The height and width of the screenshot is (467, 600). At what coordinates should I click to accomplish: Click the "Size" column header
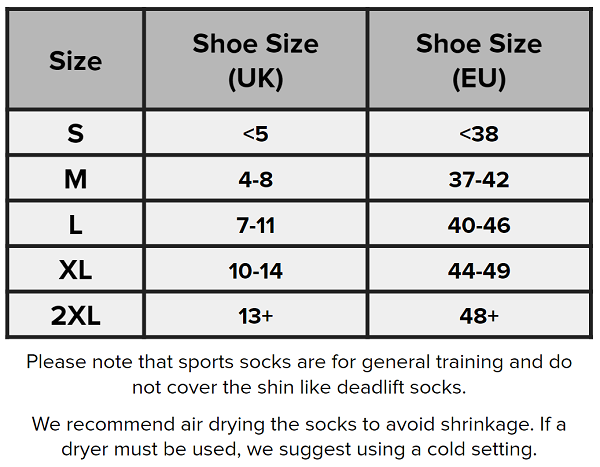coord(76,60)
